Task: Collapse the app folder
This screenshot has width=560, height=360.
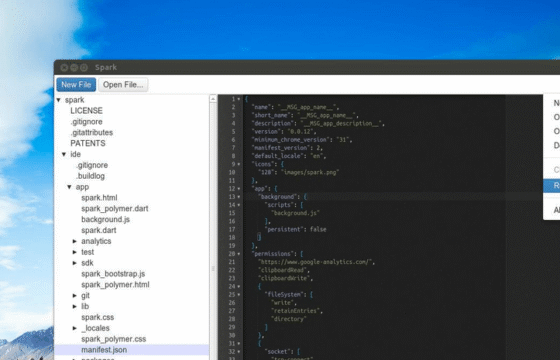Action: click(69, 187)
